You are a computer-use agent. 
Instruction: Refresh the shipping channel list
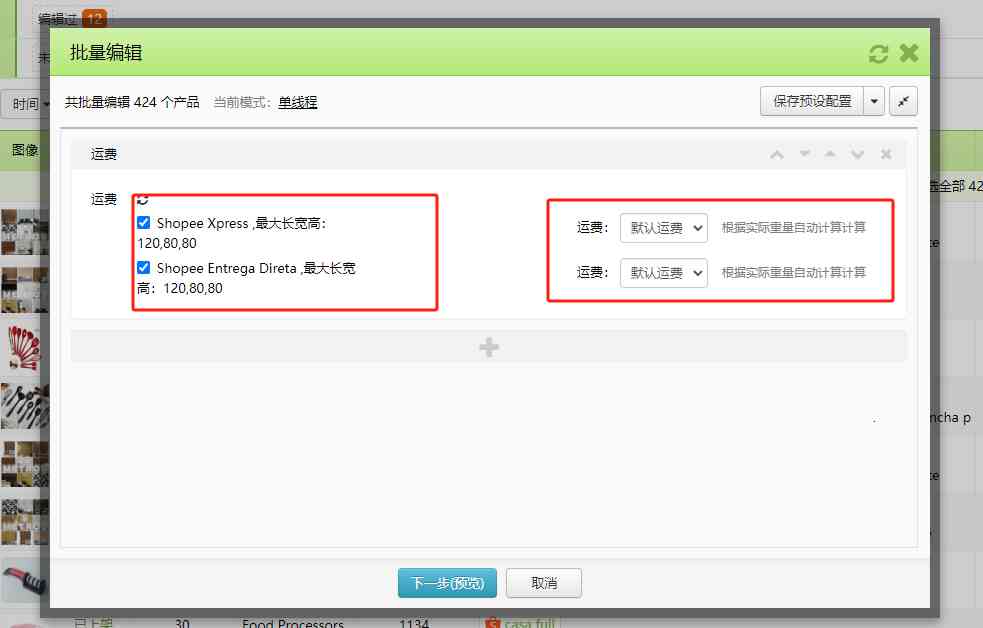[x=141, y=200]
